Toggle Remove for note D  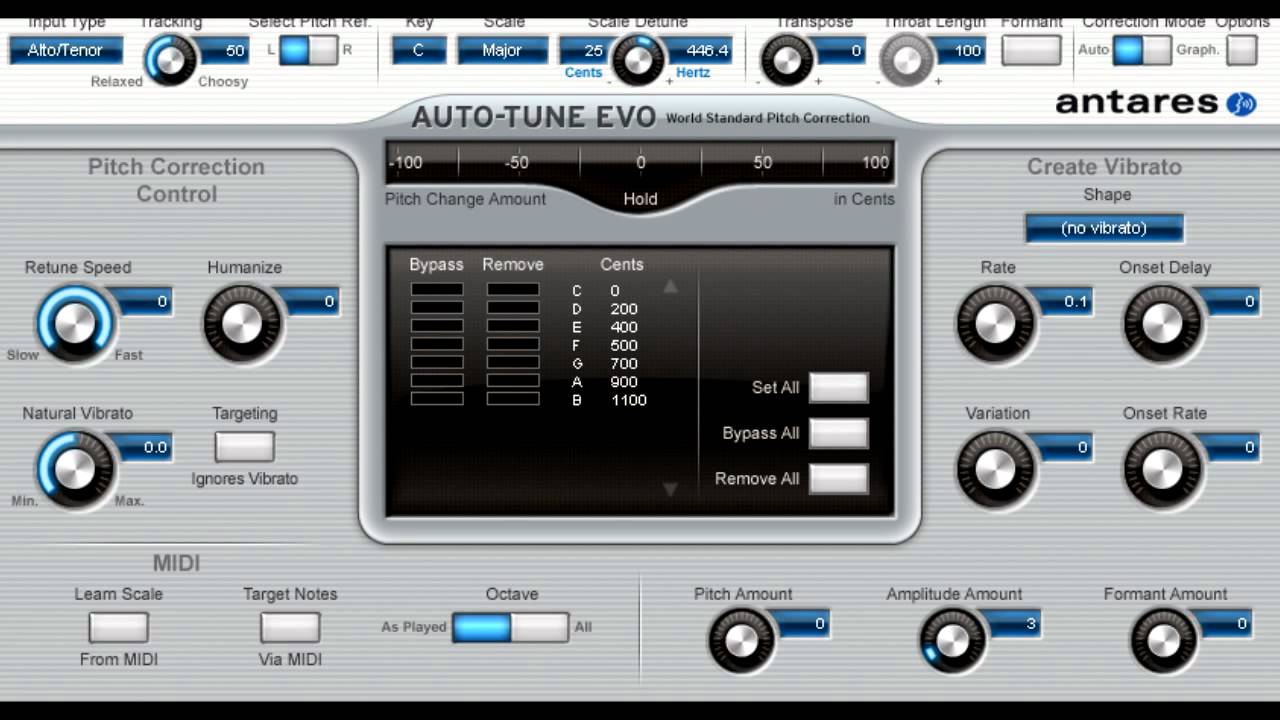[x=513, y=308]
